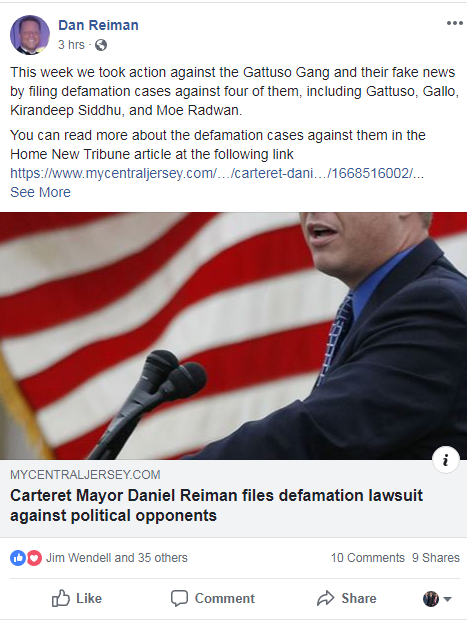Click the MYCENTRALJERSEY.COM source label

coord(85,475)
